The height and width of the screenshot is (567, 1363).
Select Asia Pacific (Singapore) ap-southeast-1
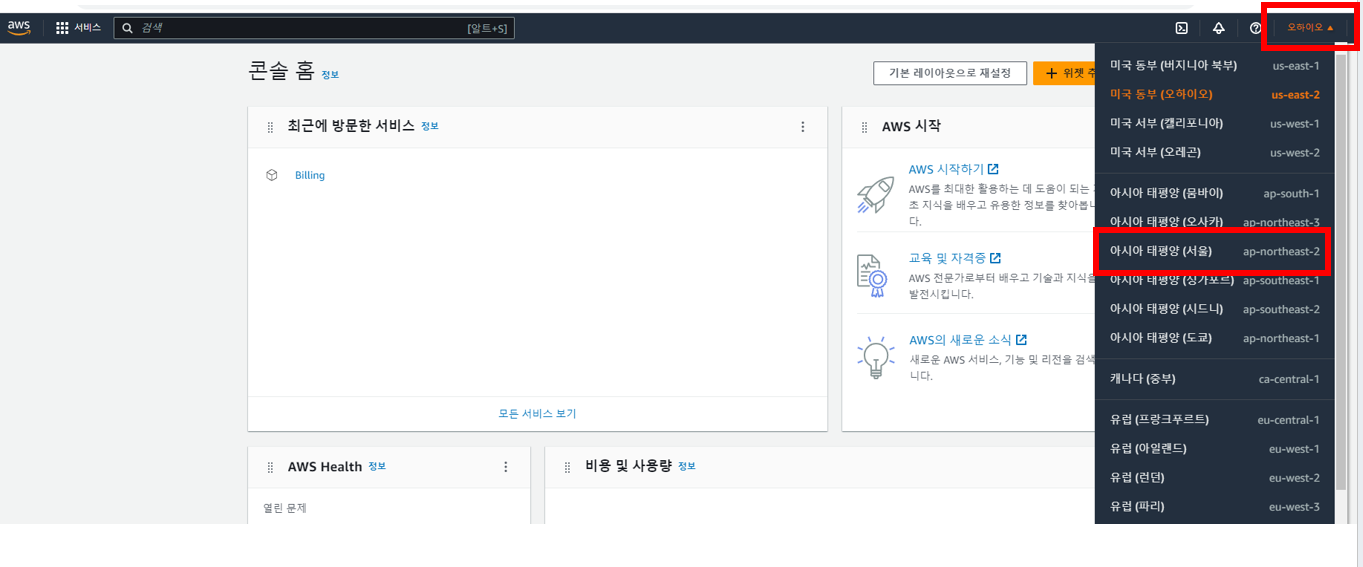[x=1215, y=280]
